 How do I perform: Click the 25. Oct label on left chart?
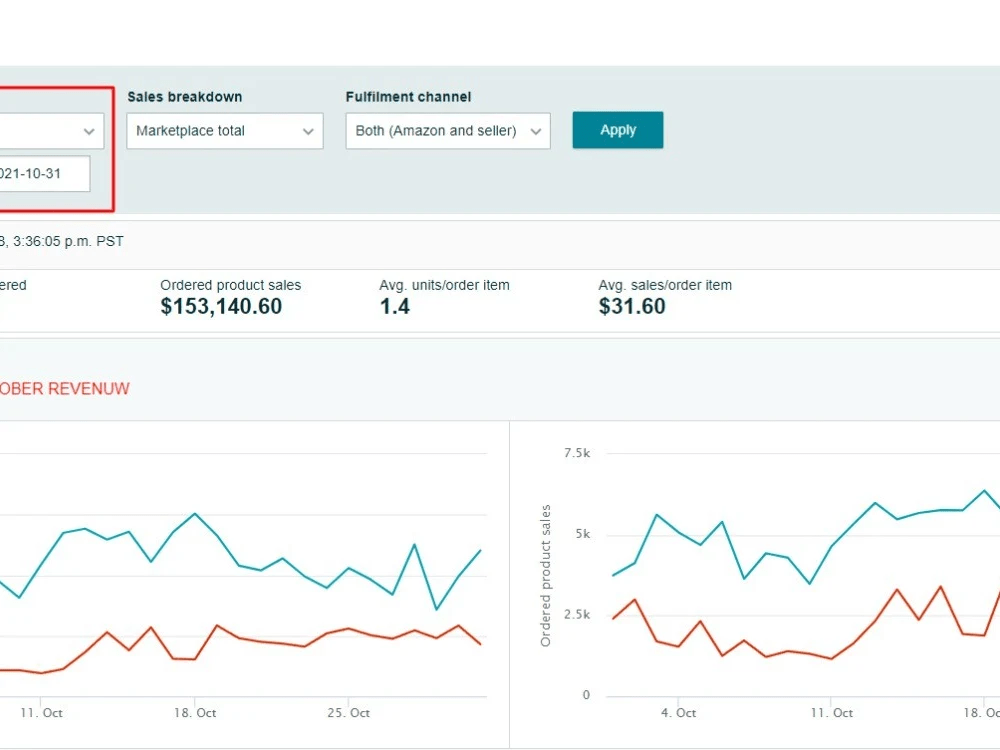[x=349, y=713]
